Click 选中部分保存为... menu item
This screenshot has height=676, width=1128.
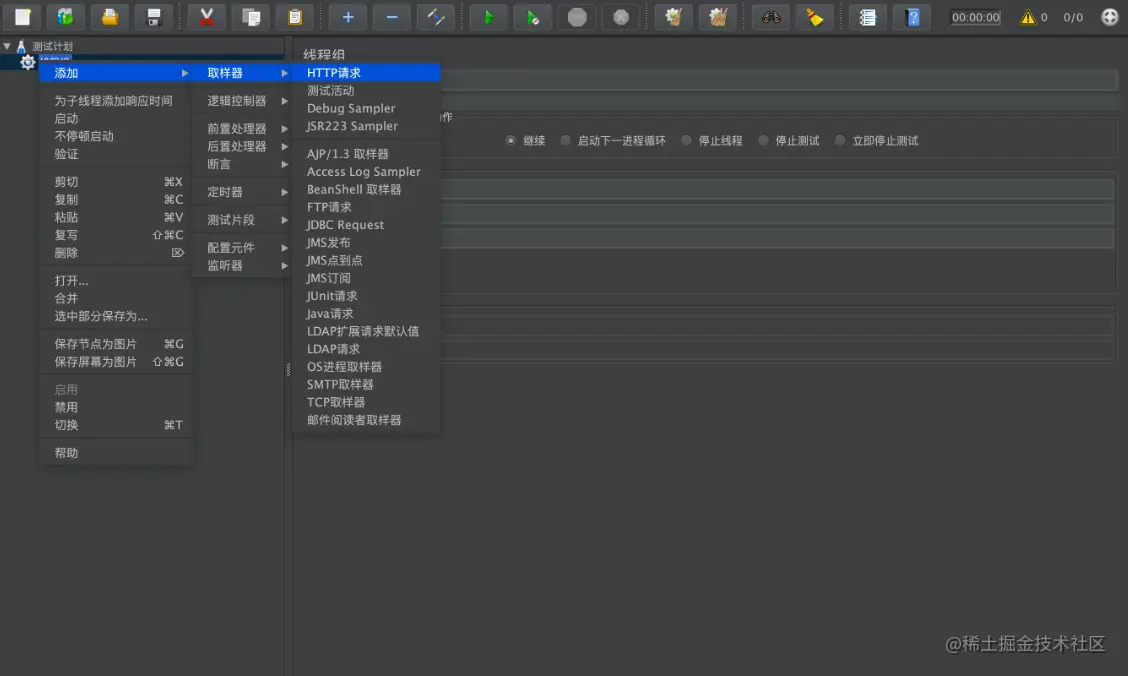(116, 316)
